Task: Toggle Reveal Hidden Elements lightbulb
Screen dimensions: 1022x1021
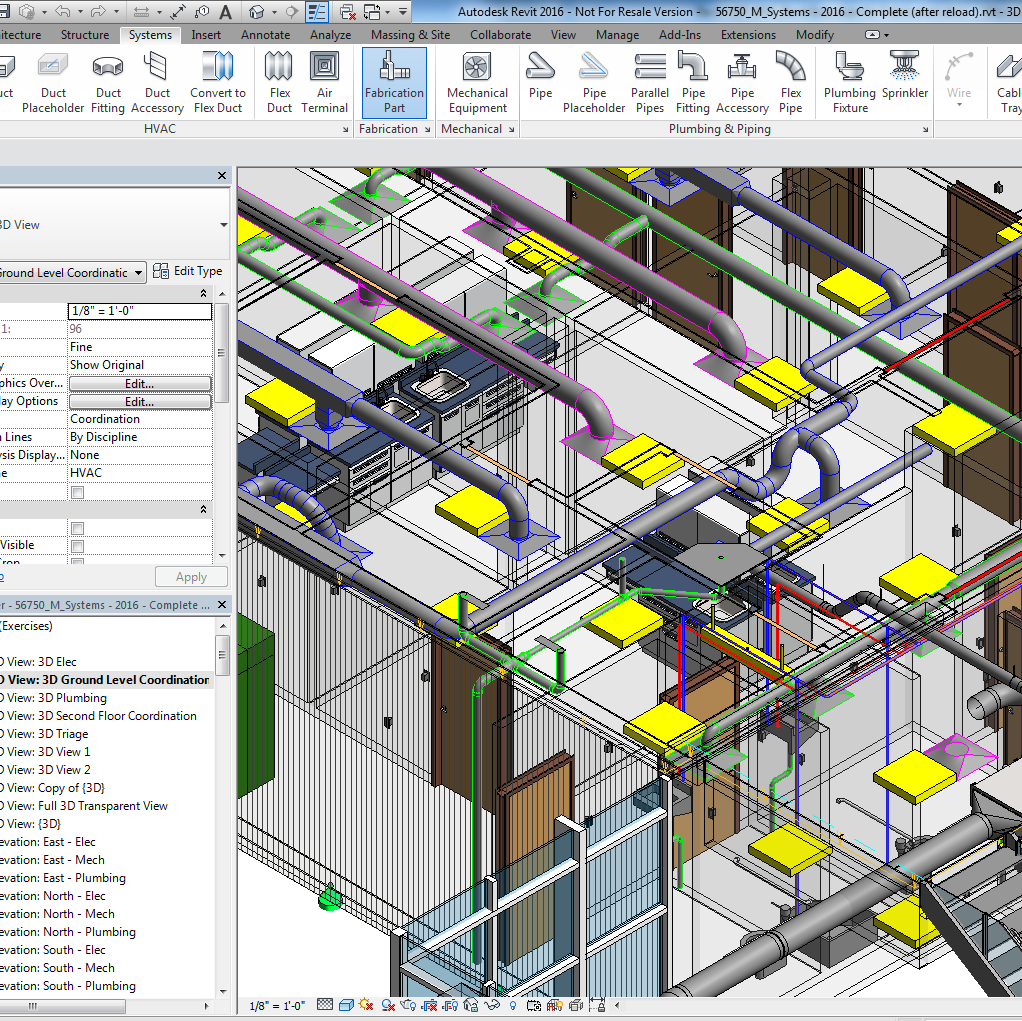Action: coord(512,1004)
